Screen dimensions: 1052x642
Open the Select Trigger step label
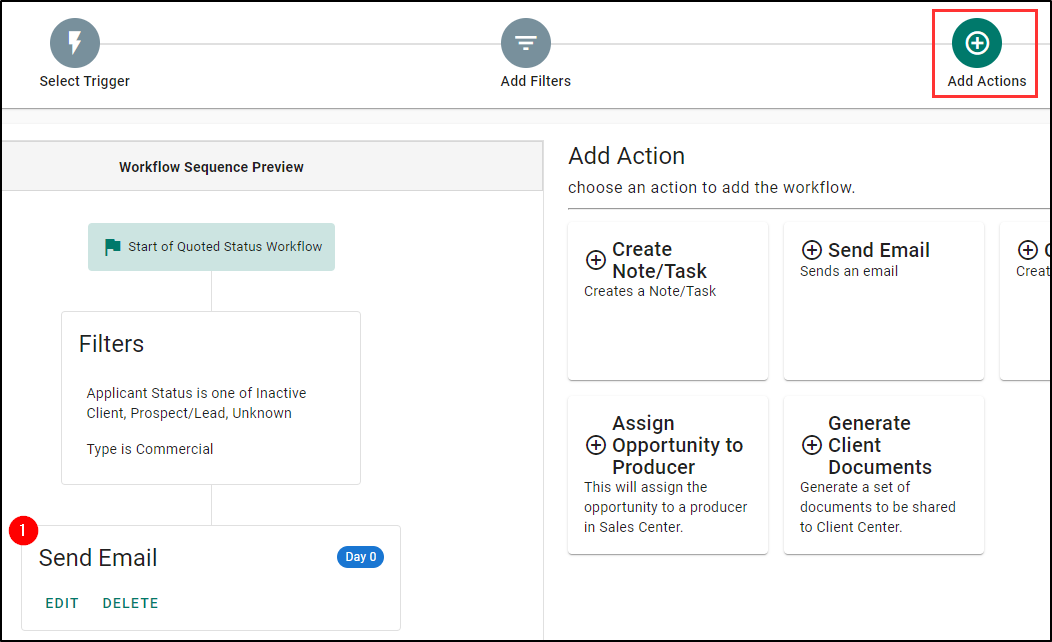[85, 81]
